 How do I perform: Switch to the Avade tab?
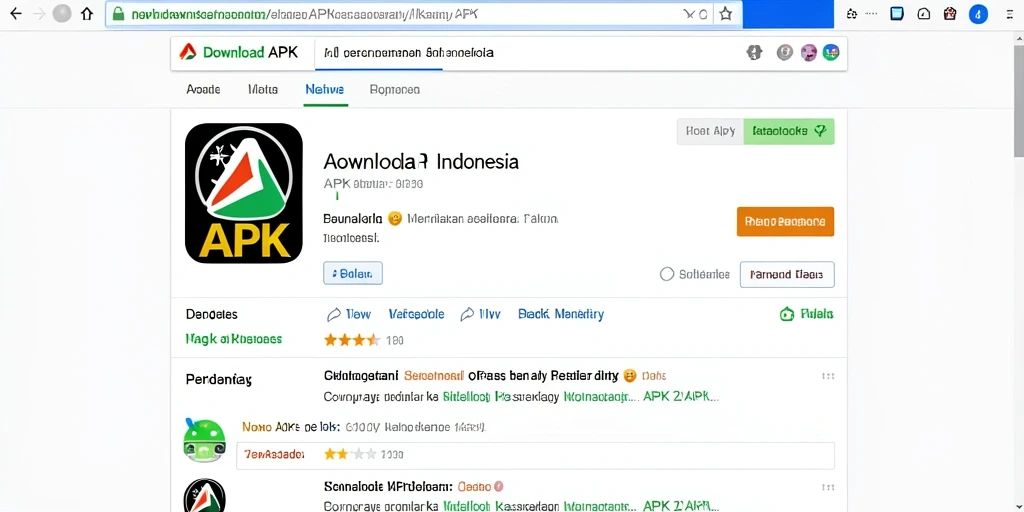pyautogui.click(x=203, y=90)
